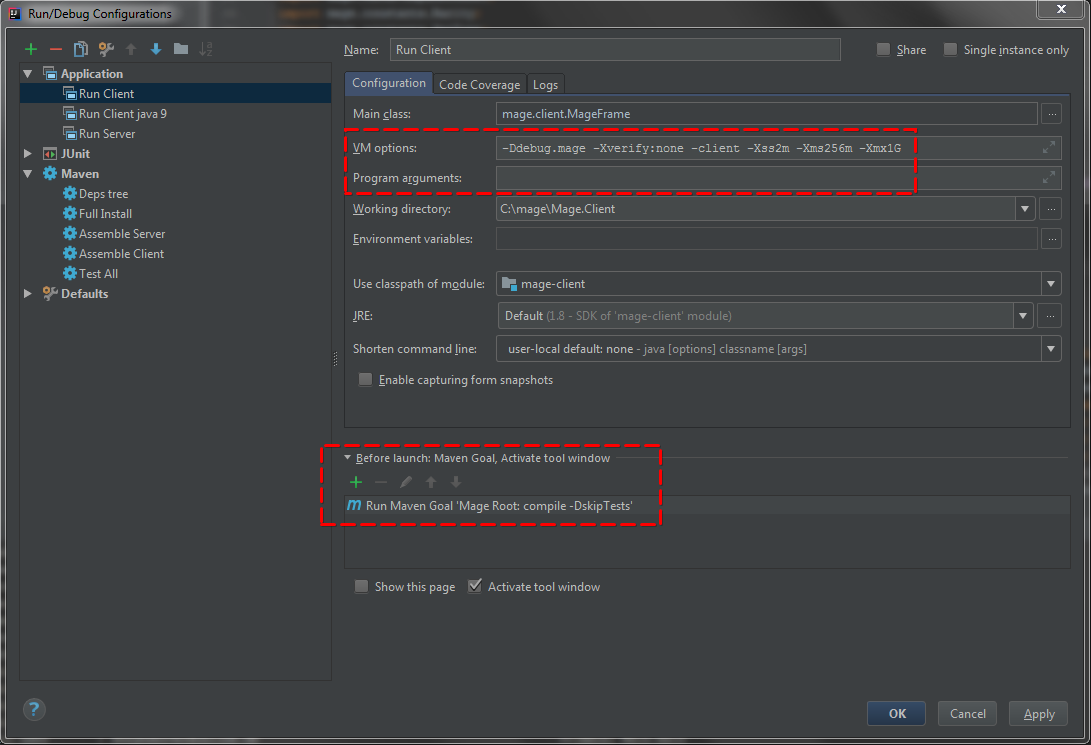Open the help question mark button
Screen dimensions: 1091x745
[x=34, y=710]
